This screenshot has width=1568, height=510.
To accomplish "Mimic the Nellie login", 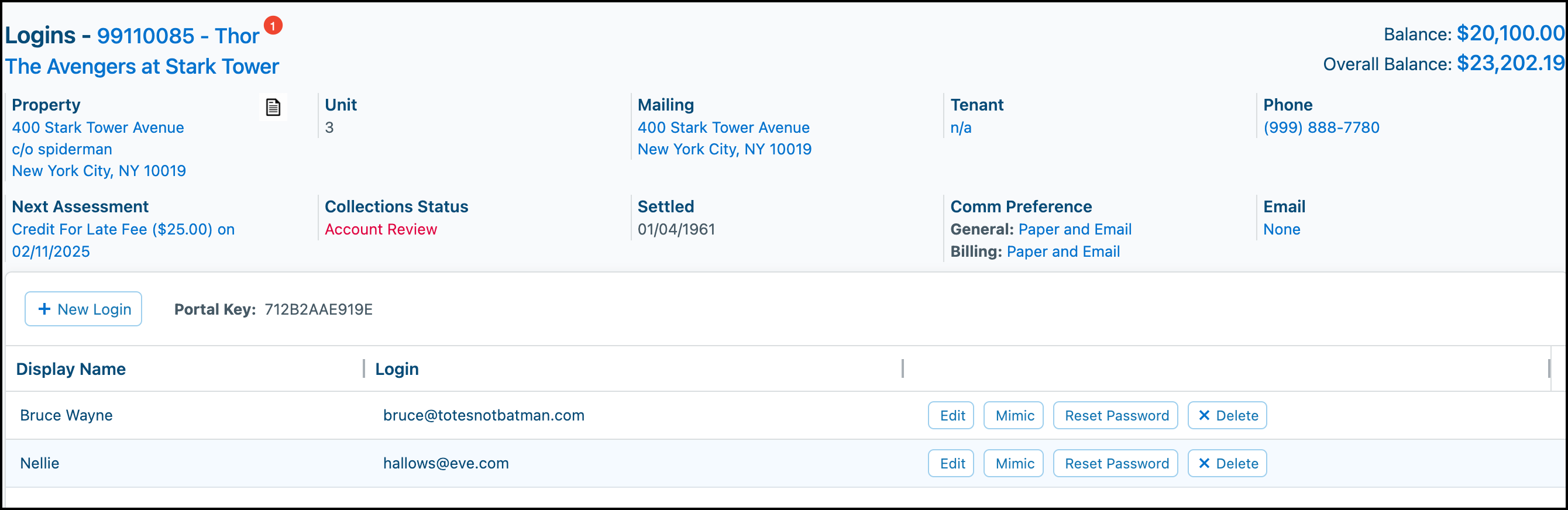I will tap(1013, 464).
